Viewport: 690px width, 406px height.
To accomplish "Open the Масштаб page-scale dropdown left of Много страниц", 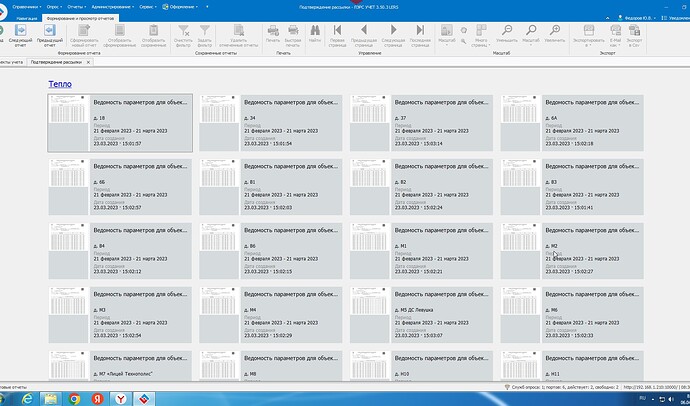I will [x=447, y=35].
